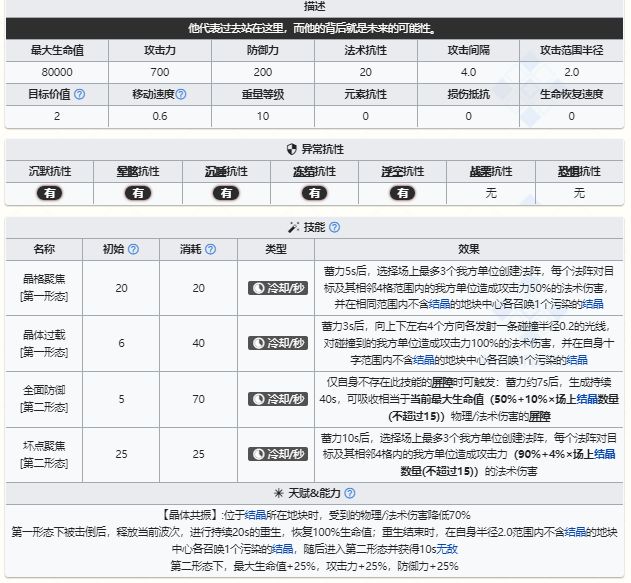Click 有 badge under 浮空抗性

pyautogui.click(x=403, y=193)
